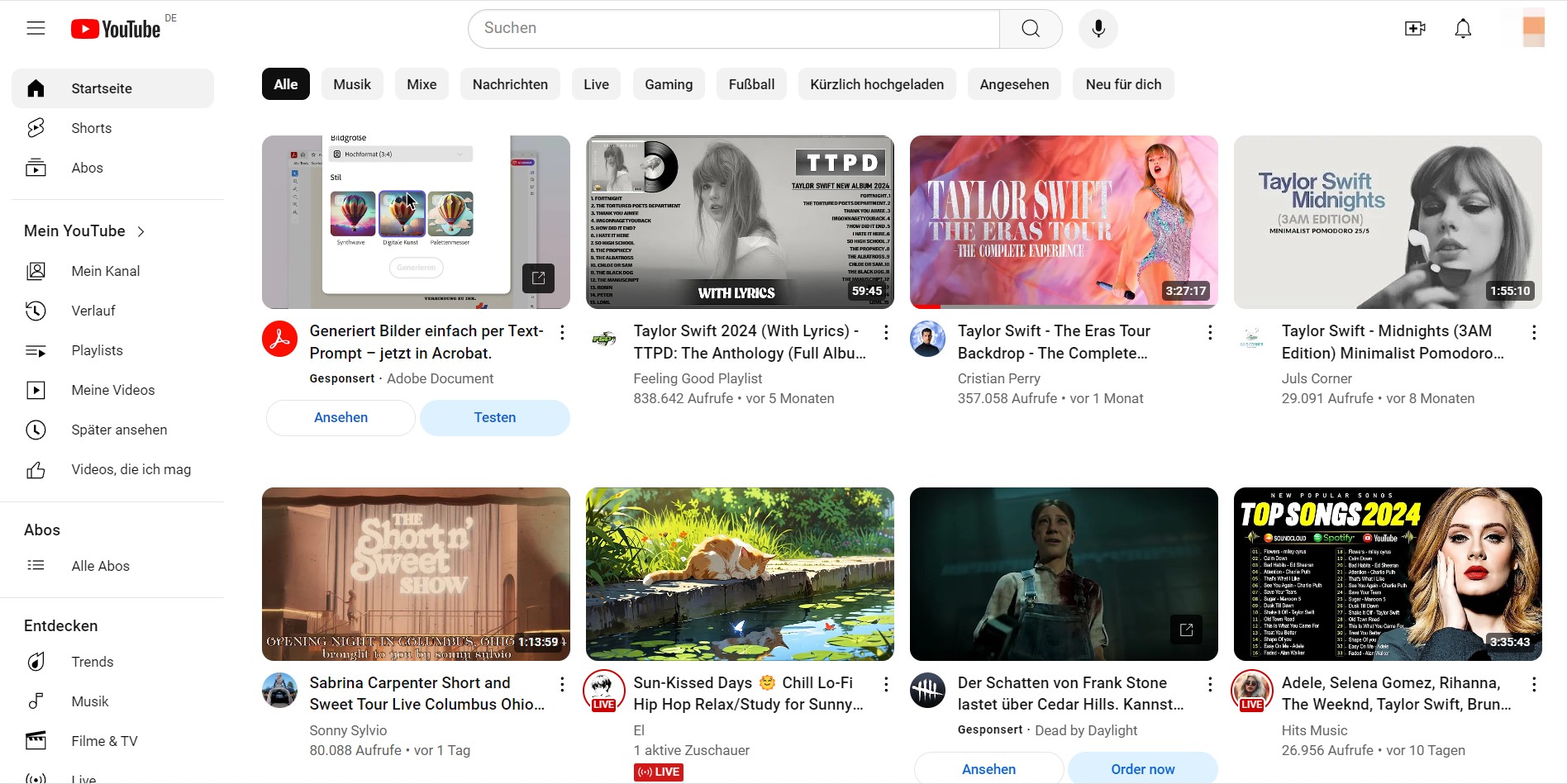The image size is (1567, 784).
Task: Open Shorts from sidebar
Action: (112, 128)
